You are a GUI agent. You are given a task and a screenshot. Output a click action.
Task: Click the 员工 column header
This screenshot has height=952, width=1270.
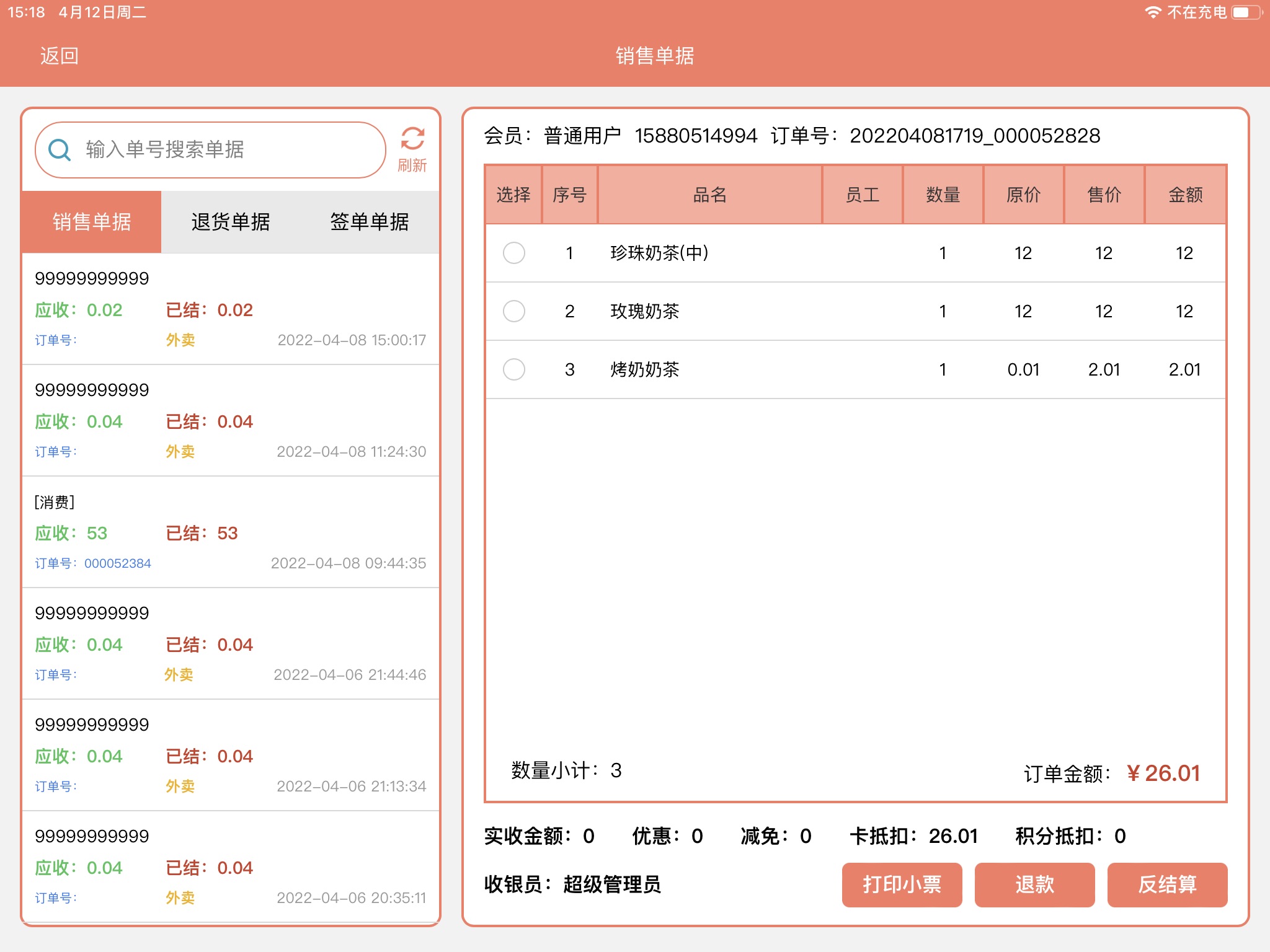863,195
